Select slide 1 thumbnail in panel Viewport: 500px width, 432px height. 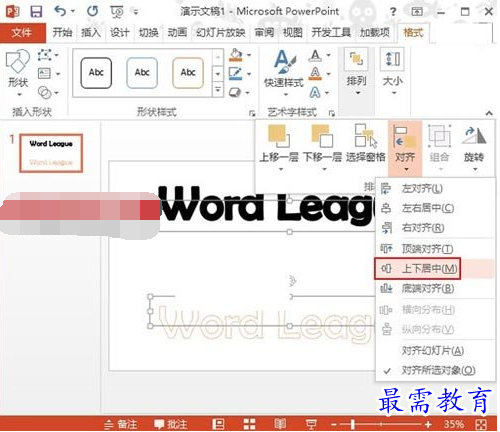[x=51, y=153]
